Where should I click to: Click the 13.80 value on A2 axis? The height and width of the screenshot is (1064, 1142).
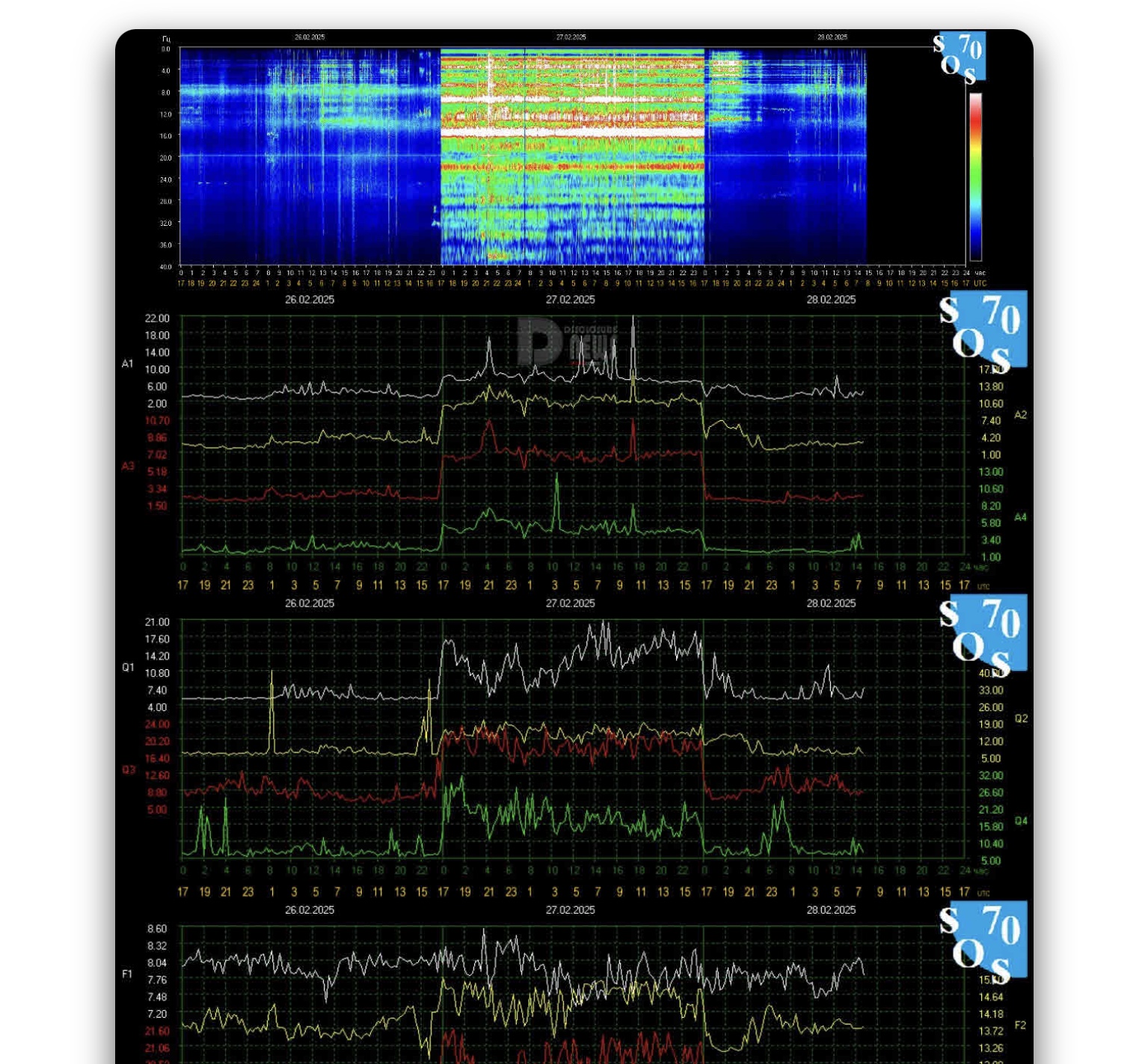pyautogui.click(x=991, y=387)
